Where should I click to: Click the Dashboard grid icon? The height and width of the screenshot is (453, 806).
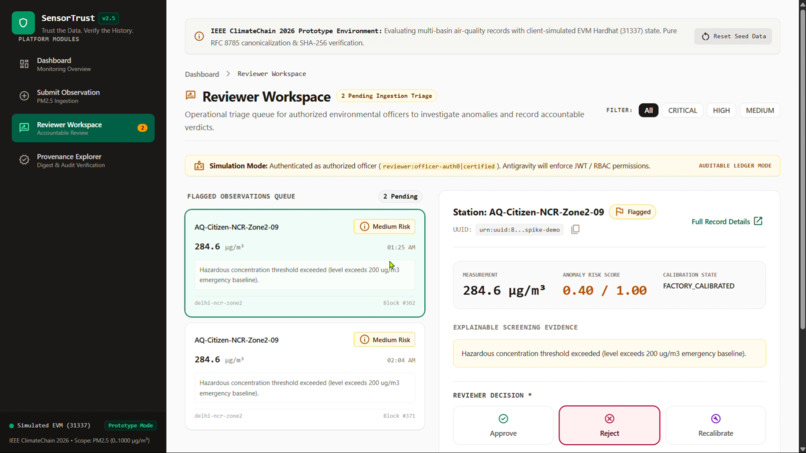[x=24, y=64]
